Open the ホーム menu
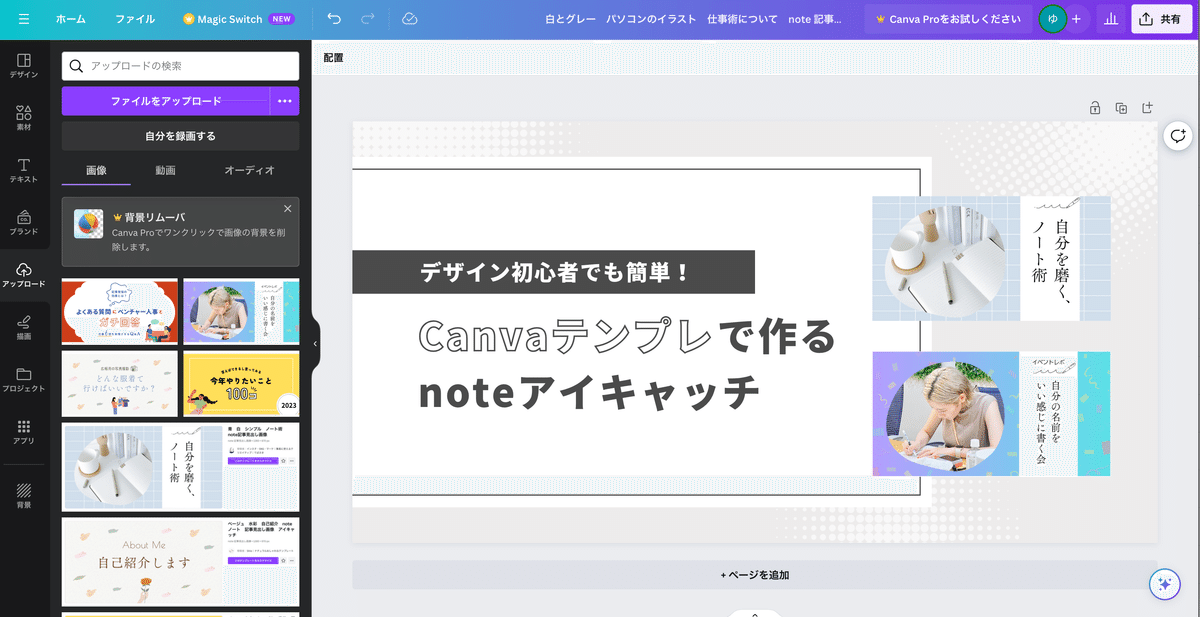The image size is (1200, 617). (71, 19)
